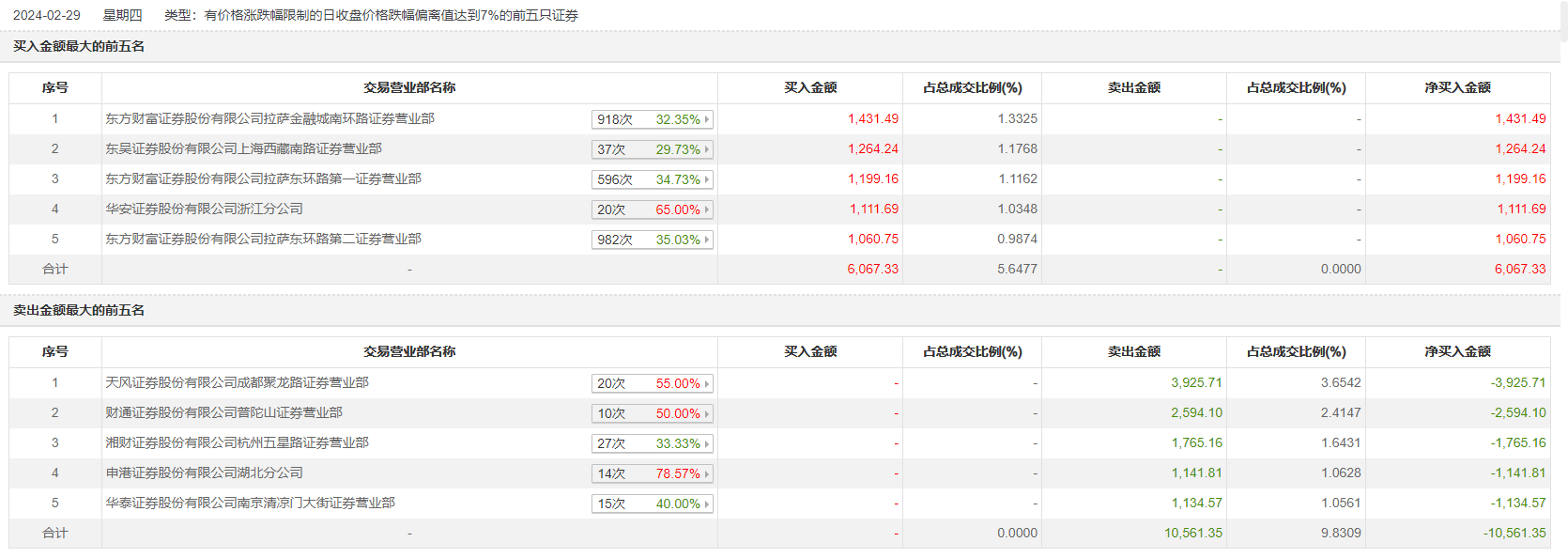Expand the 10次 50.00% stats badge
Screen dimensions: 1568x558
(x=707, y=413)
